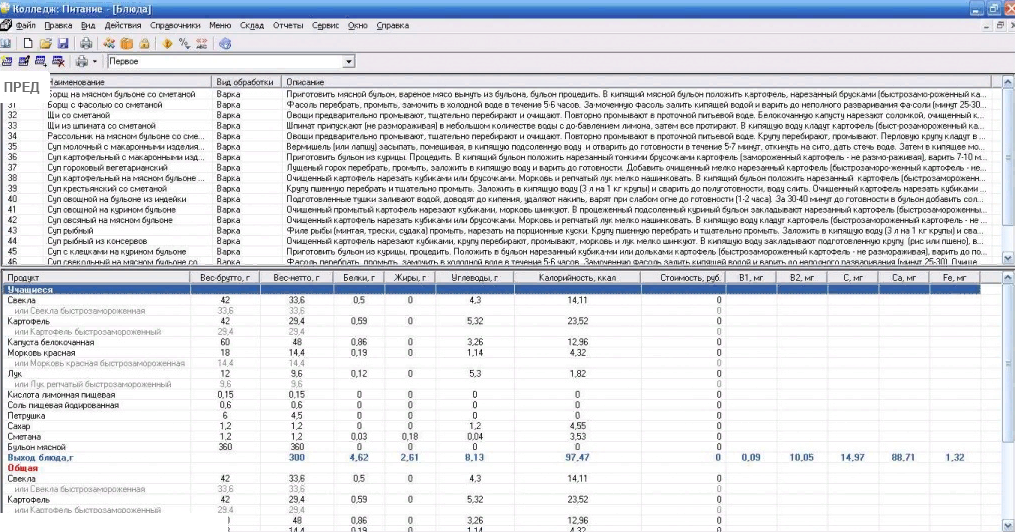Click the 'Общая' section row in products table
The width and height of the screenshot is (1015, 532).
(22, 467)
